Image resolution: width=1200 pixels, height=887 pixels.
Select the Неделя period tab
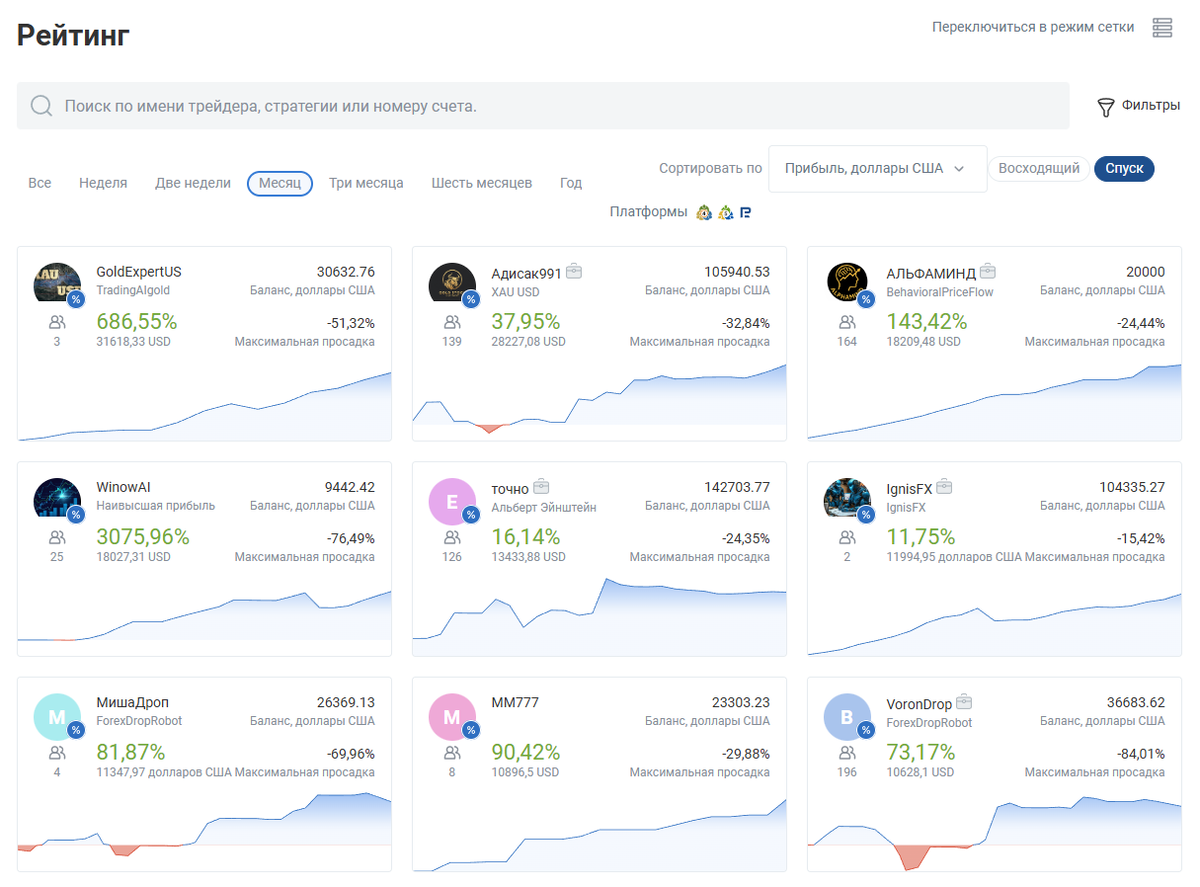point(103,183)
